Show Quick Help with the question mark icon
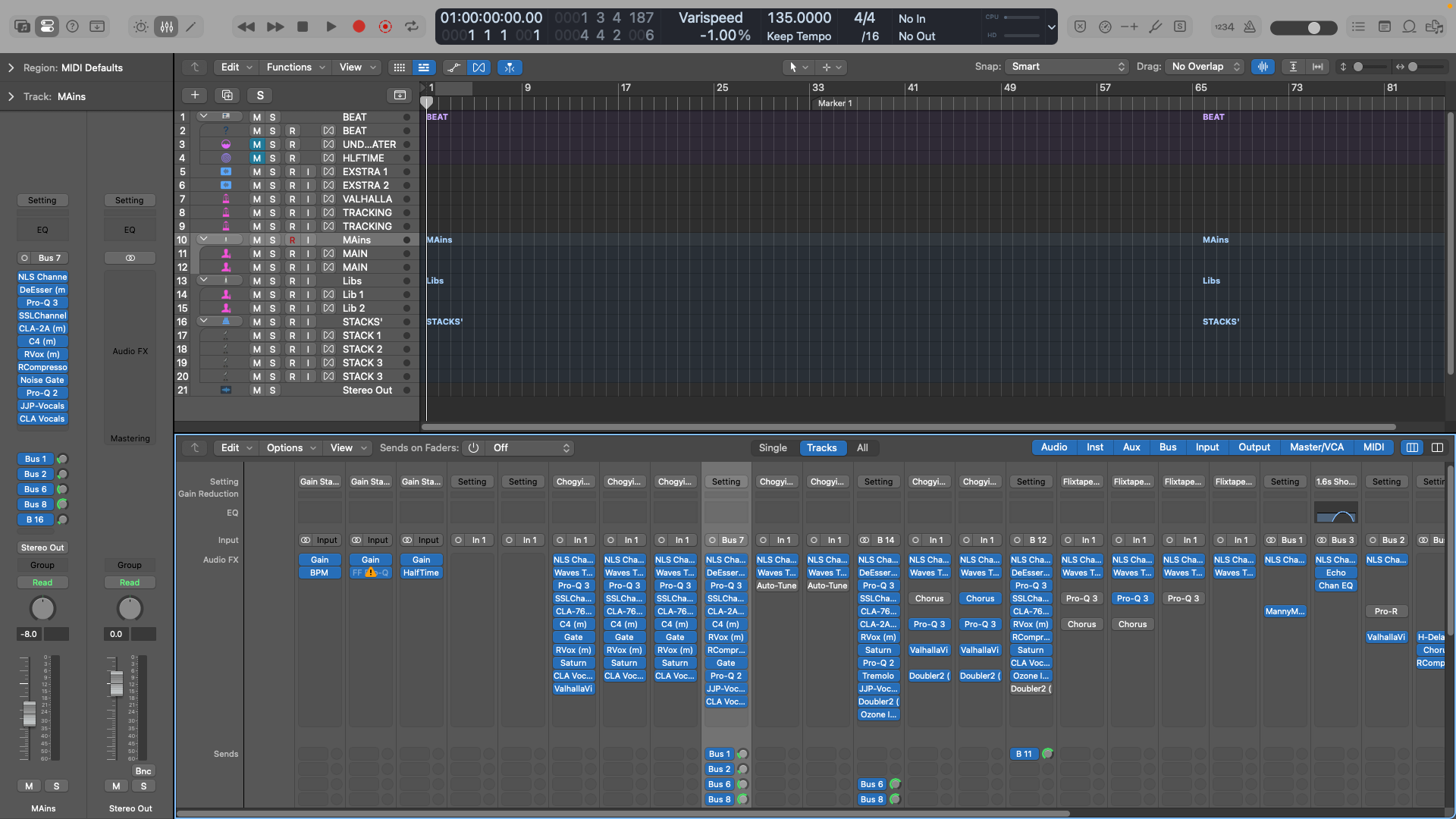This screenshot has height=819, width=1456. pyautogui.click(x=72, y=27)
